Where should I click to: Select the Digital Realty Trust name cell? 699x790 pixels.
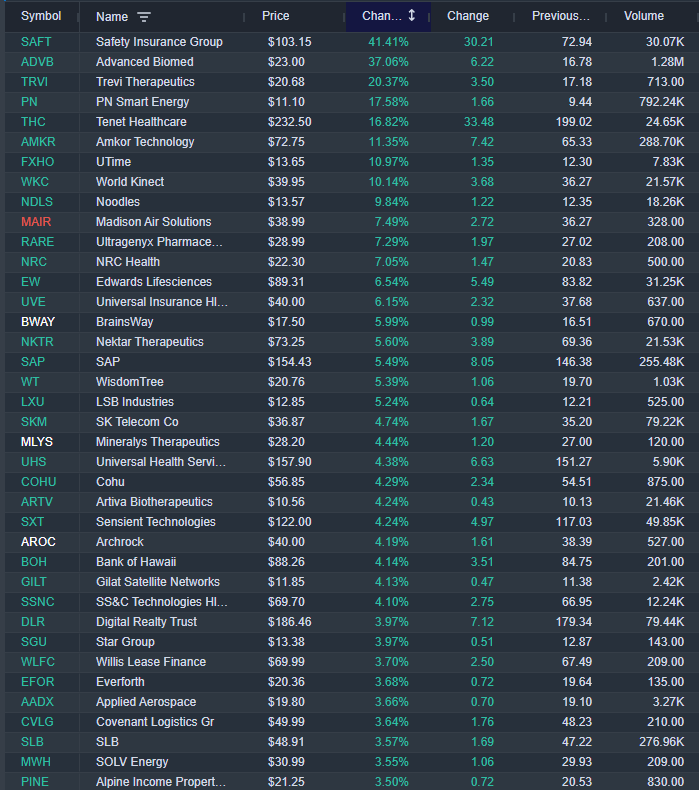point(147,622)
